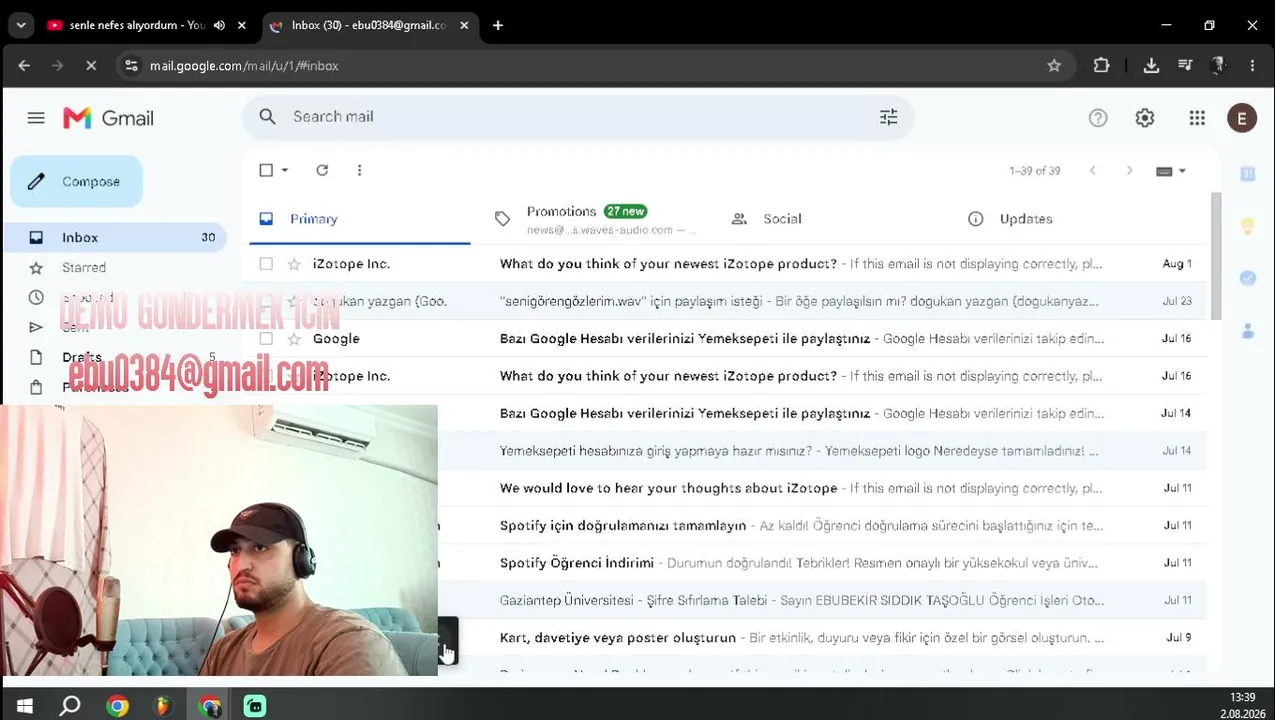Viewport: 1275px width, 720px height.
Task: Open Chrome tab search dropdown
Action: point(21,25)
